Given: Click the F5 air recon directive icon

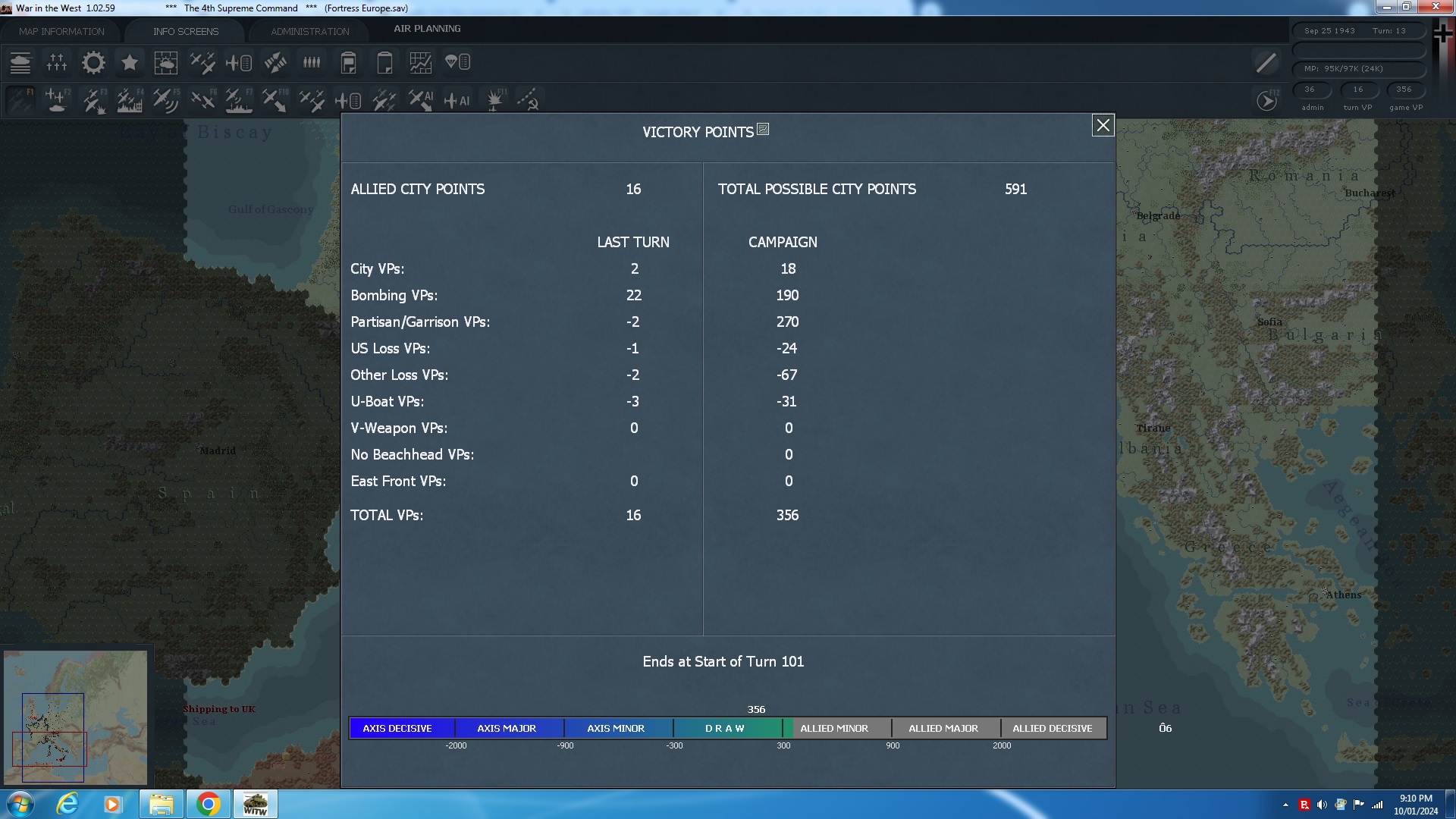Looking at the screenshot, I should (x=165, y=99).
